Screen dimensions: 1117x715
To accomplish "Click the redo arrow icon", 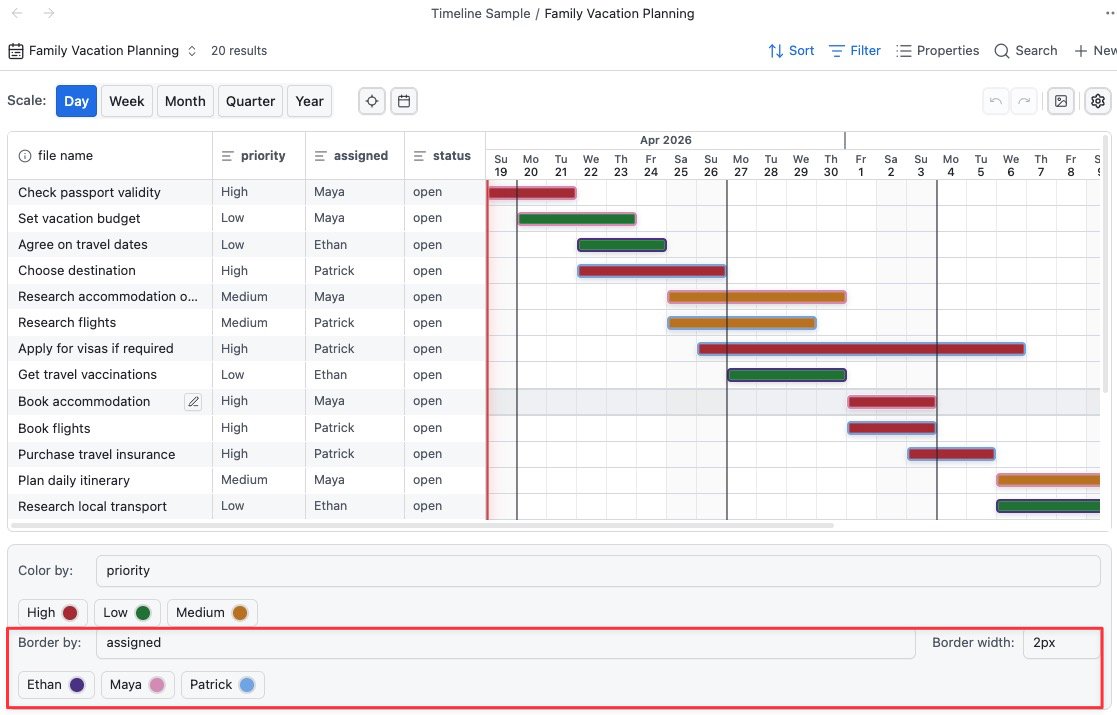I will [x=1024, y=101].
